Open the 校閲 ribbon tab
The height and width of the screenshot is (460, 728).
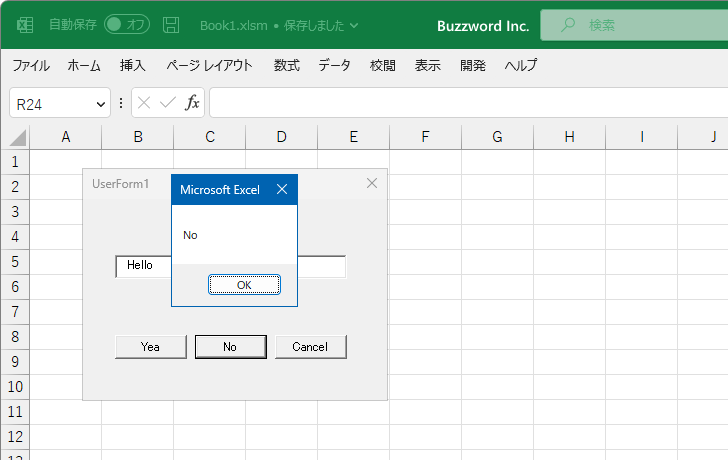pyautogui.click(x=383, y=65)
